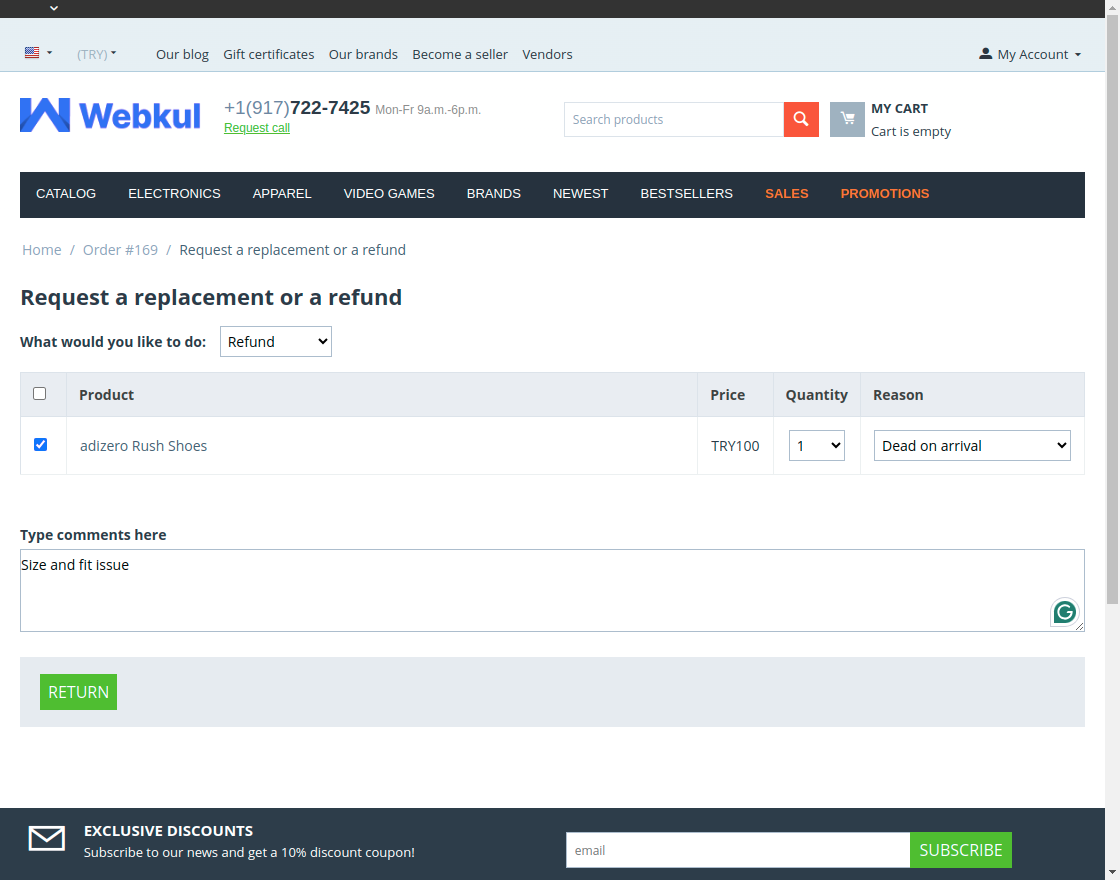Viewport: 1120px width, 880px height.
Task: Open the Request call link
Action: coord(256,128)
